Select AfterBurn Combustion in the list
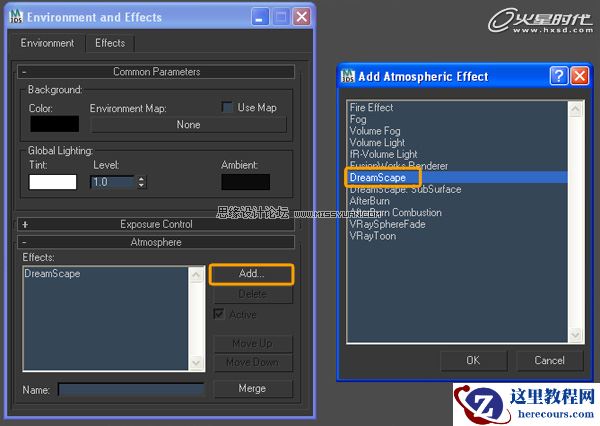The height and width of the screenshot is (426, 600). (x=395, y=212)
